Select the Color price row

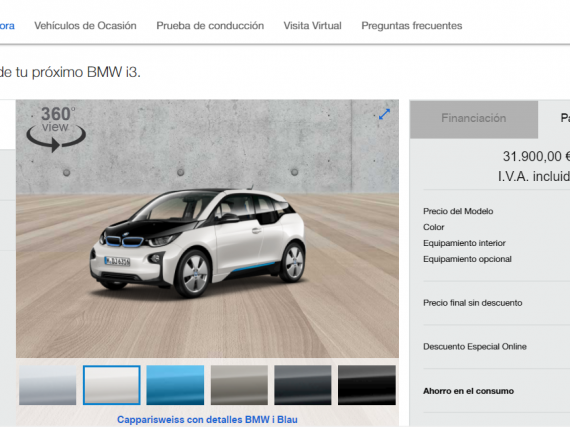434,227
